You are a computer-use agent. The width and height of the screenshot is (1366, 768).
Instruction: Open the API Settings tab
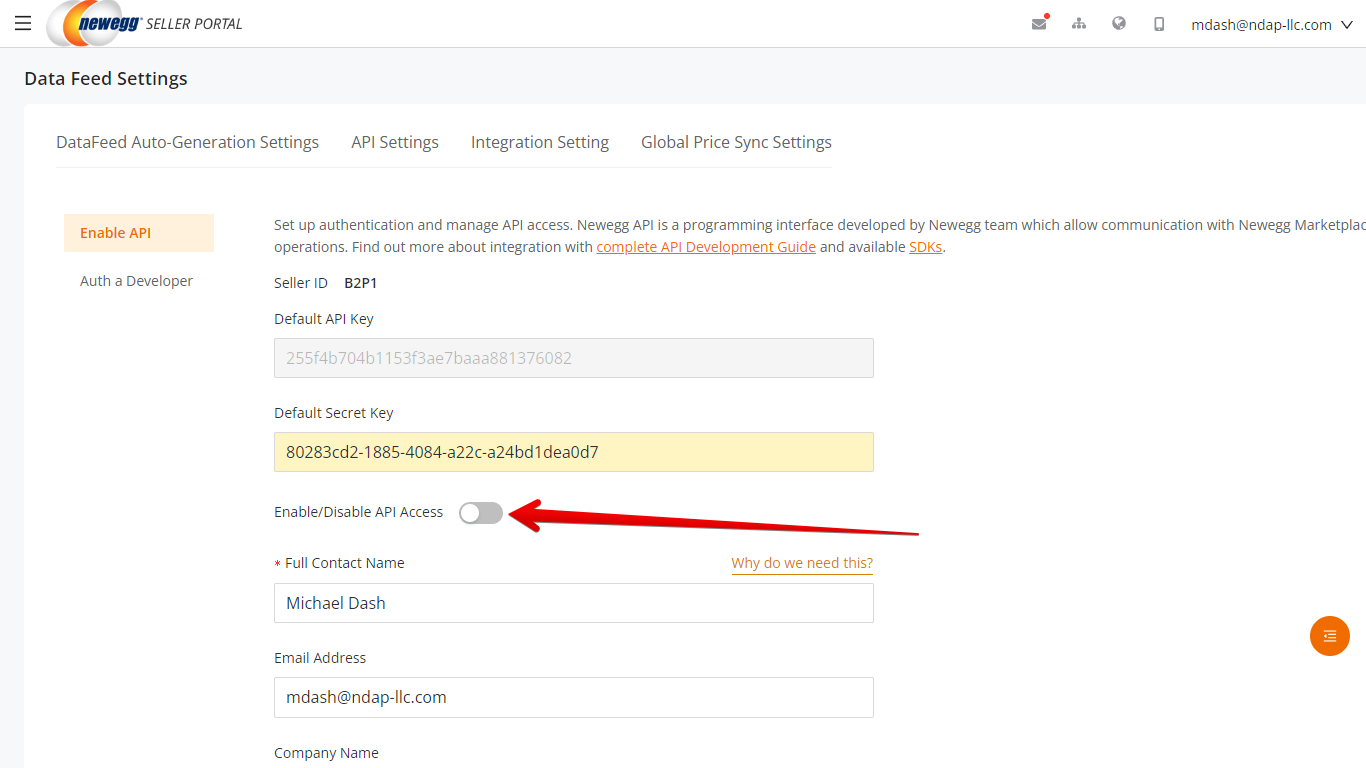(395, 142)
